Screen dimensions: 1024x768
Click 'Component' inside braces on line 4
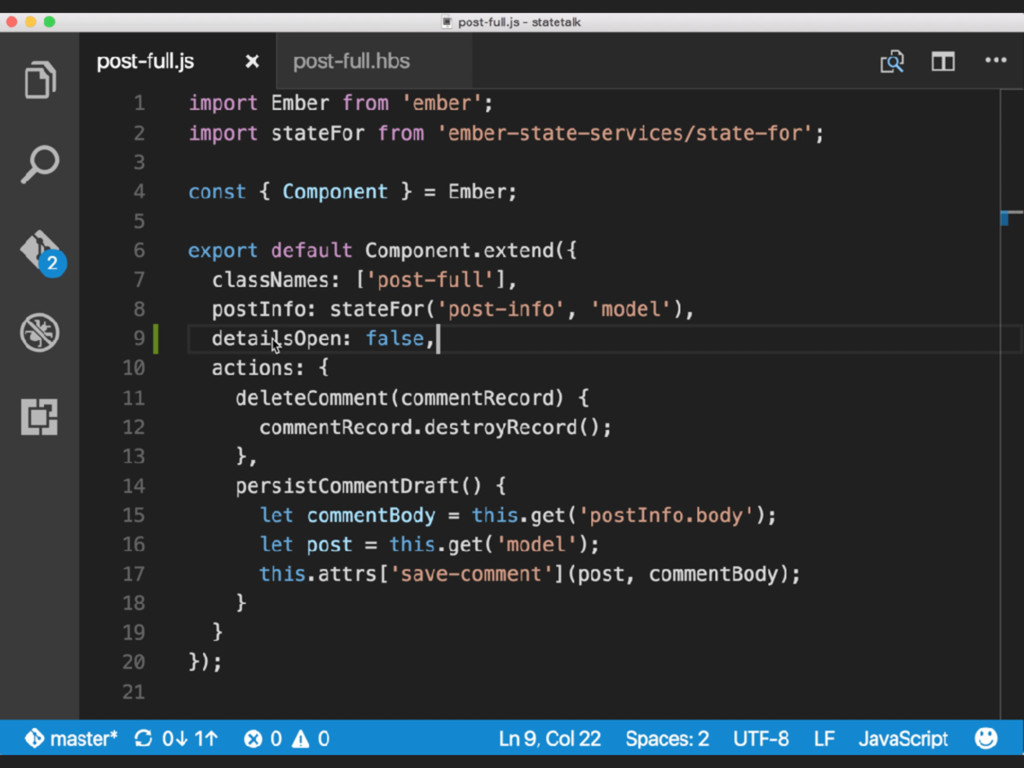(x=335, y=192)
